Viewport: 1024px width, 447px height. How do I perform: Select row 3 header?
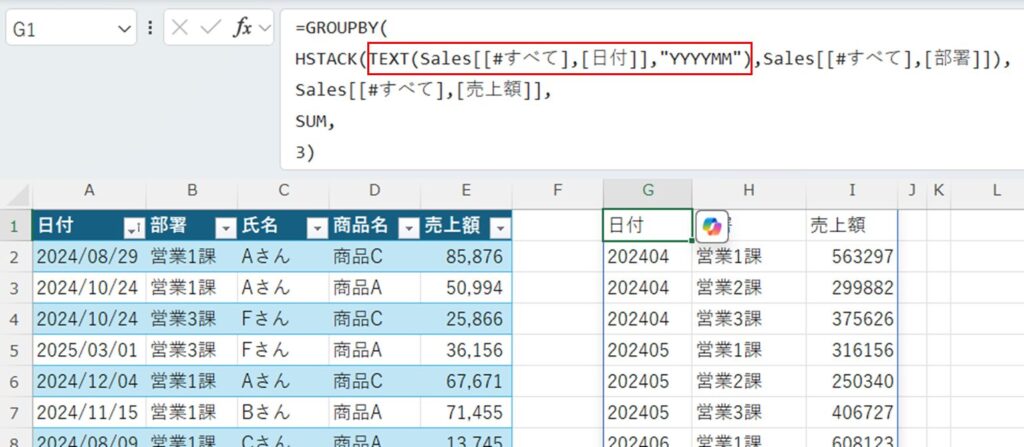(16, 288)
